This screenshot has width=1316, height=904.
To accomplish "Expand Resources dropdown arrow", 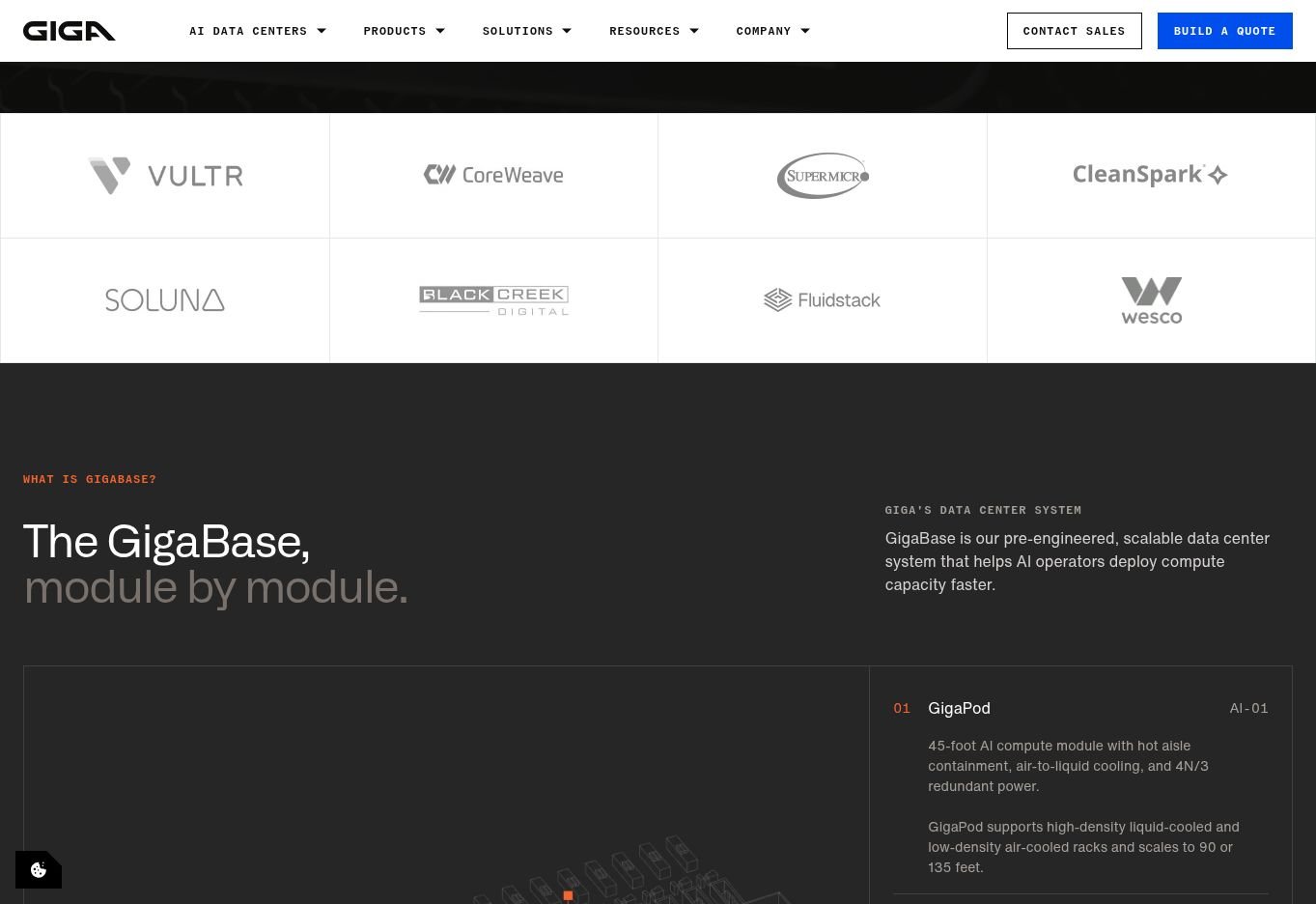I will click(694, 31).
